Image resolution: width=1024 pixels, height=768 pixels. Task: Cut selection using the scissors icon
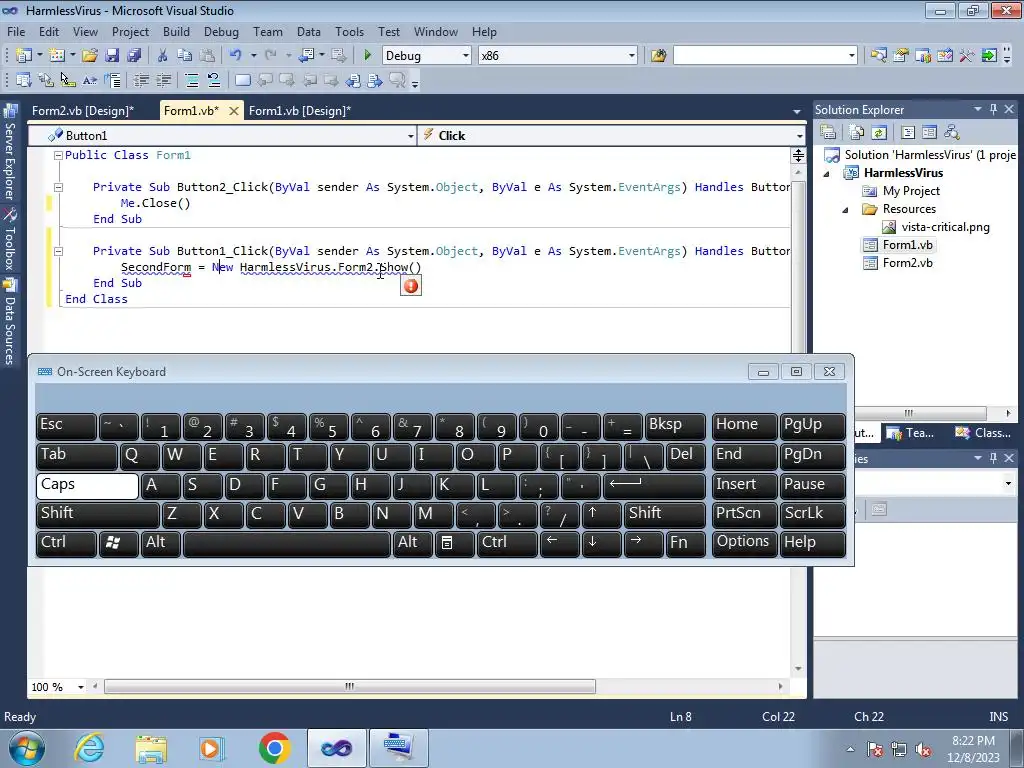coord(163,56)
